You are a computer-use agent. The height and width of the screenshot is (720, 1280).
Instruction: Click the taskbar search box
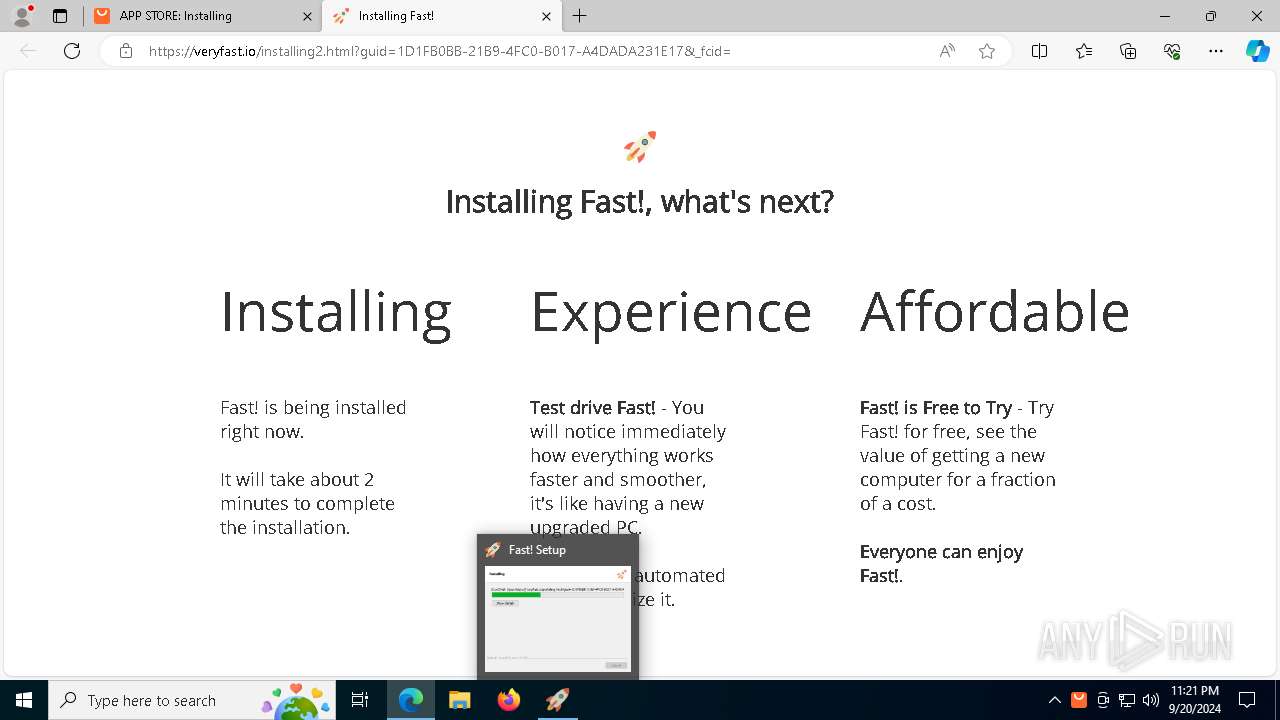[192, 700]
